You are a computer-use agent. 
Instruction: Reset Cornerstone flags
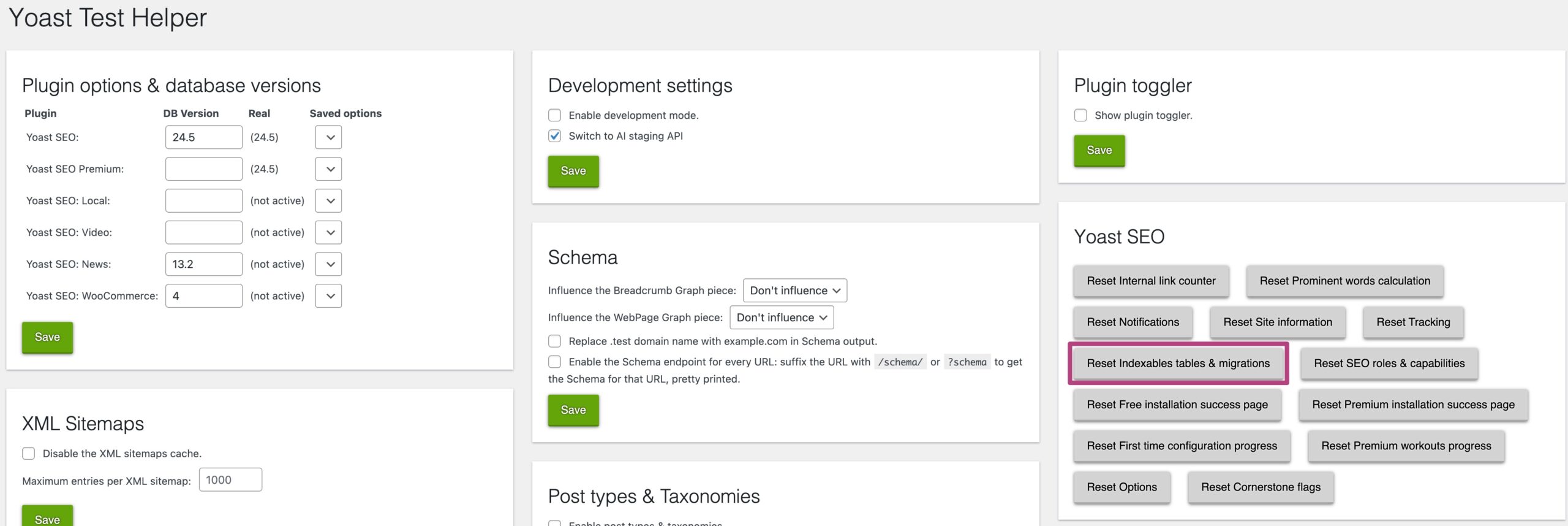coord(1259,487)
